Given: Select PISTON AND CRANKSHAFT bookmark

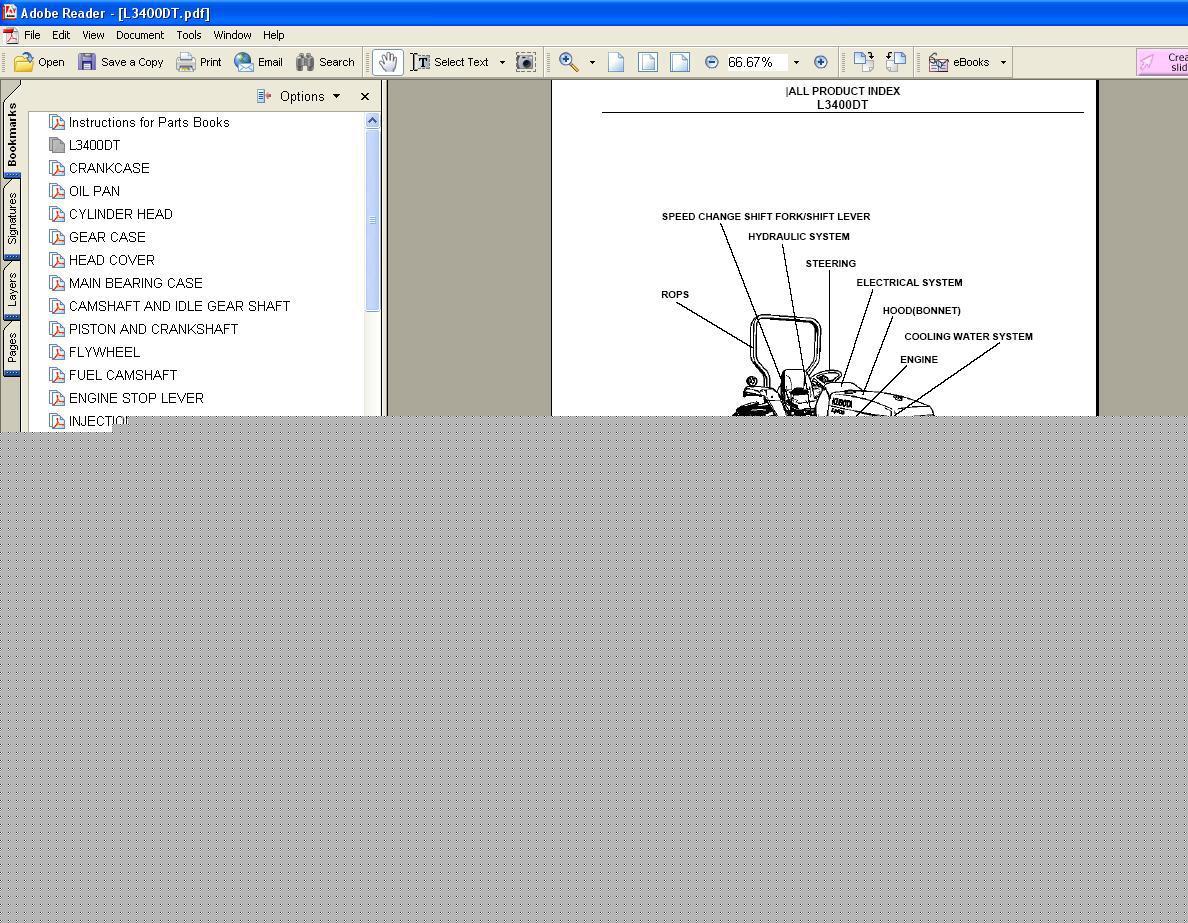Looking at the screenshot, I should [153, 329].
